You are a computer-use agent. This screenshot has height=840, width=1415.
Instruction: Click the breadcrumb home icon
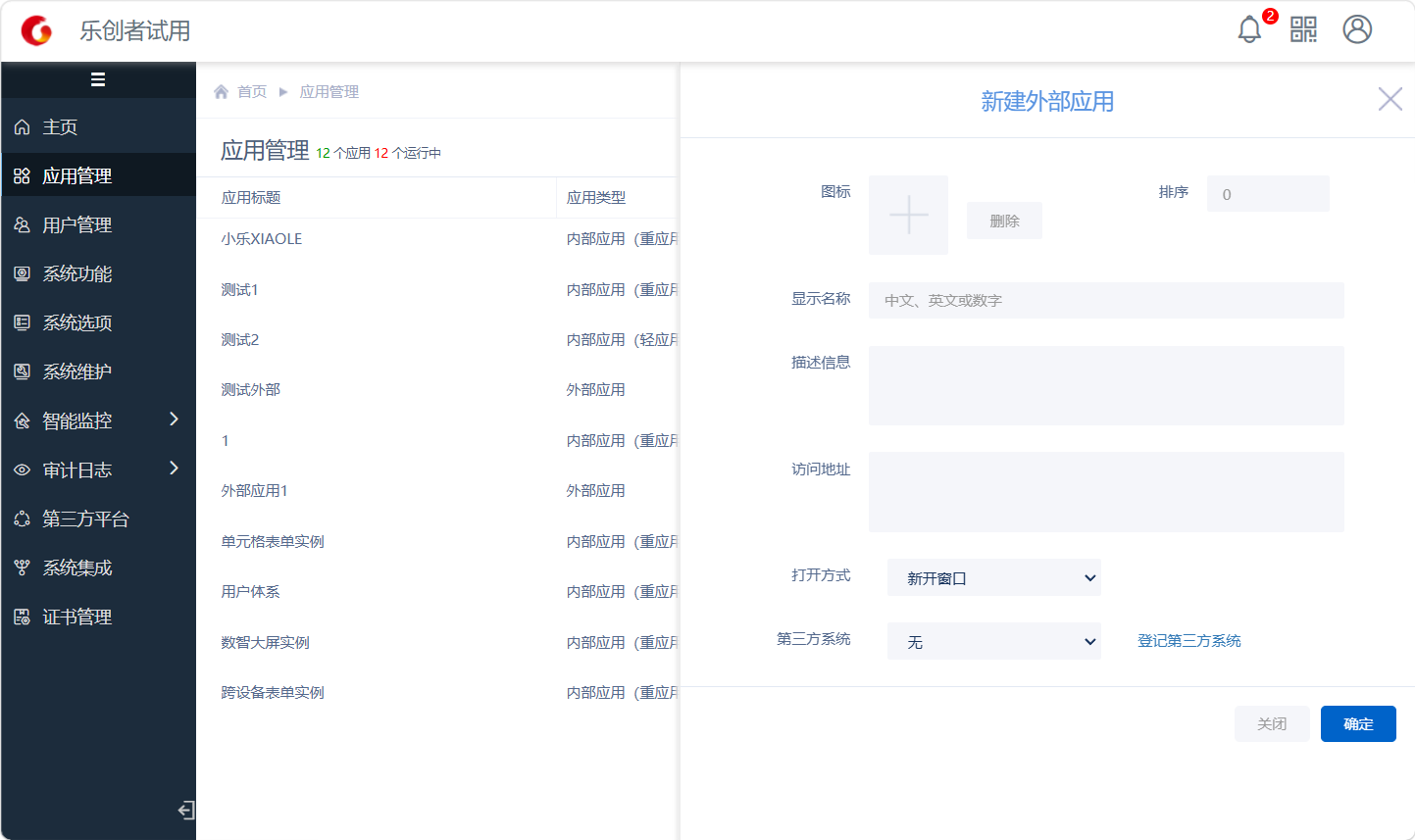(x=222, y=91)
